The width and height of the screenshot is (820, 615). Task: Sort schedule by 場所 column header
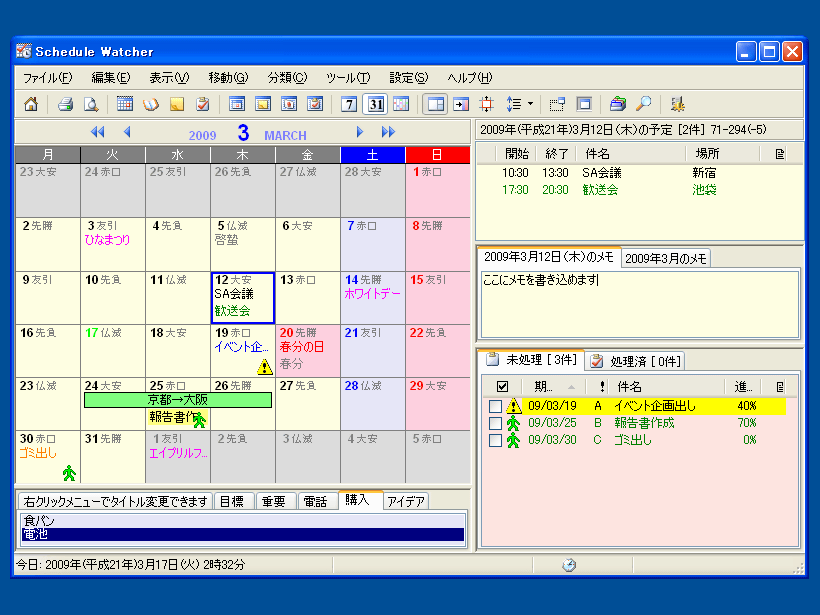(x=723, y=154)
